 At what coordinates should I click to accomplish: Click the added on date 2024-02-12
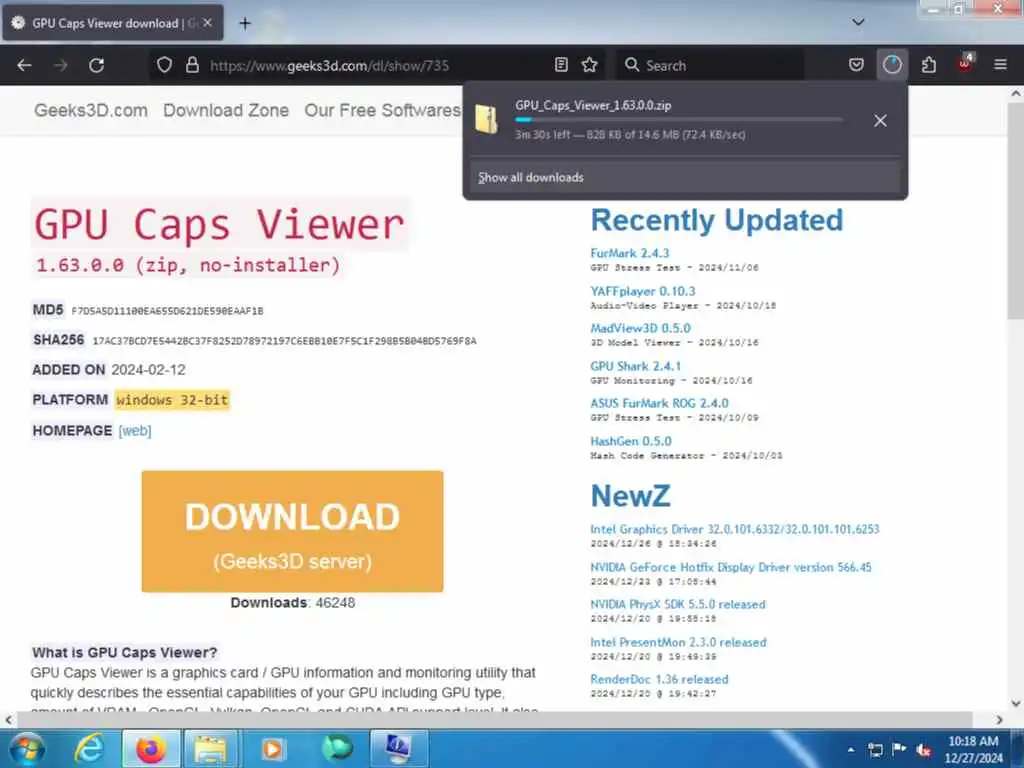pyautogui.click(x=148, y=370)
